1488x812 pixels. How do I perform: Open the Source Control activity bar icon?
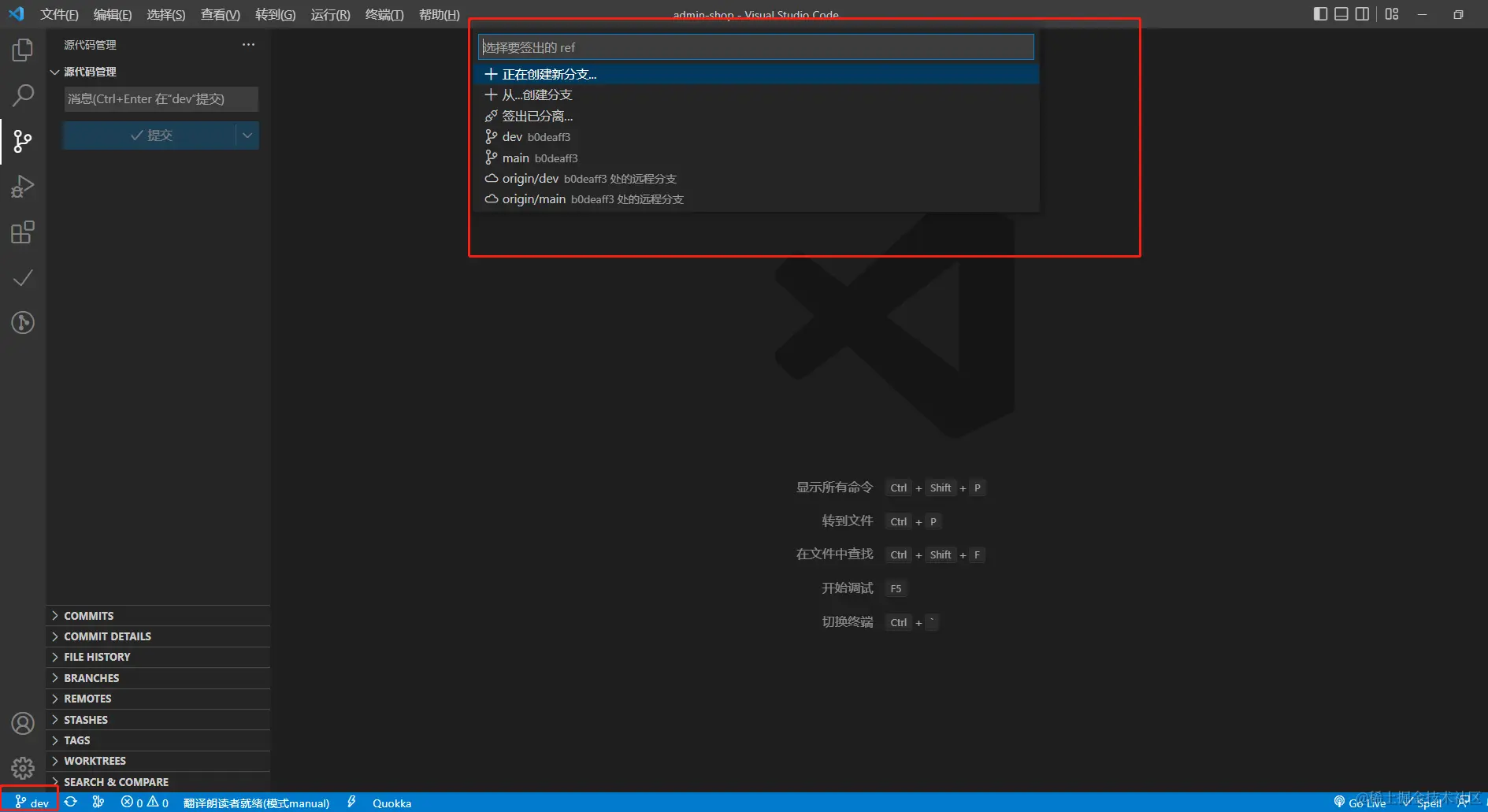click(x=23, y=142)
